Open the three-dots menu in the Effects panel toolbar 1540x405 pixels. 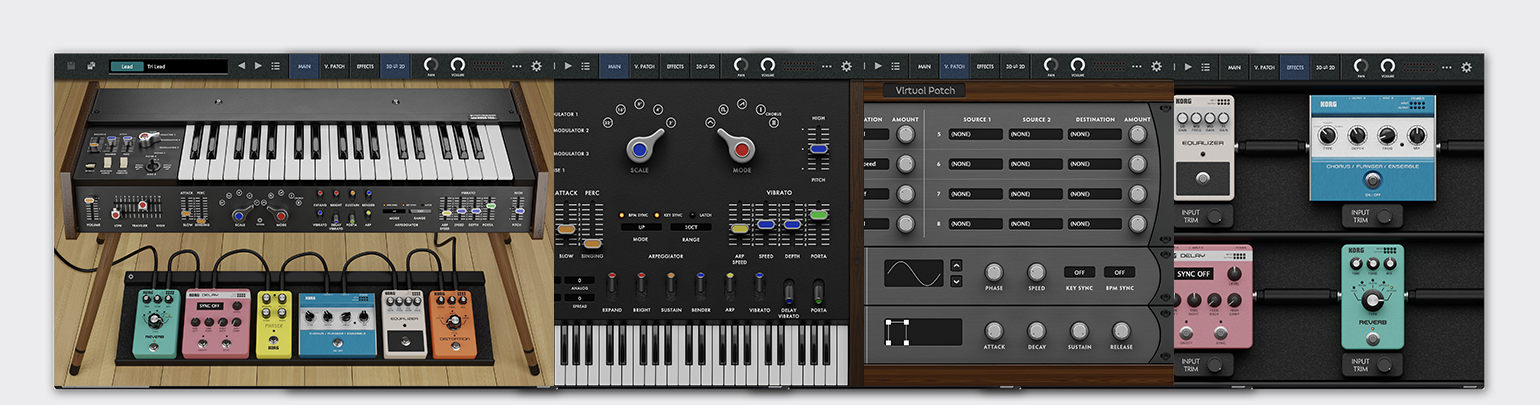pos(1446,66)
